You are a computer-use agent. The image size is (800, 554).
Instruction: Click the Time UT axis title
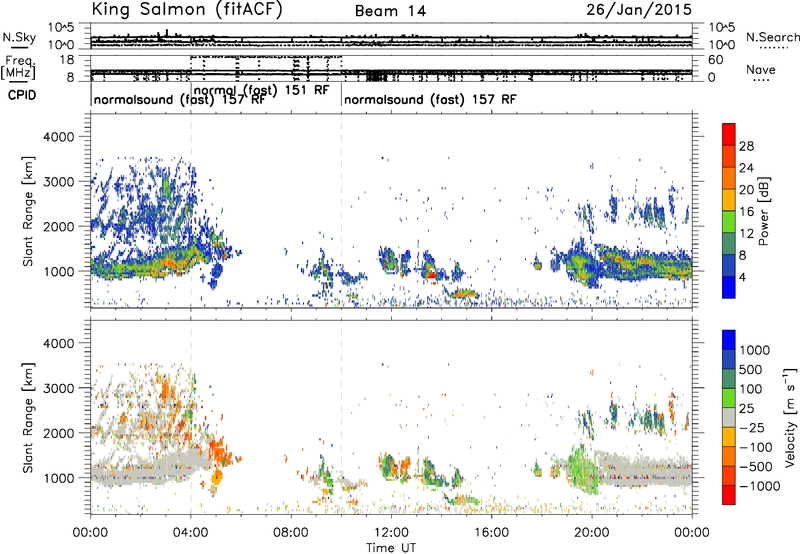(x=391, y=547)
